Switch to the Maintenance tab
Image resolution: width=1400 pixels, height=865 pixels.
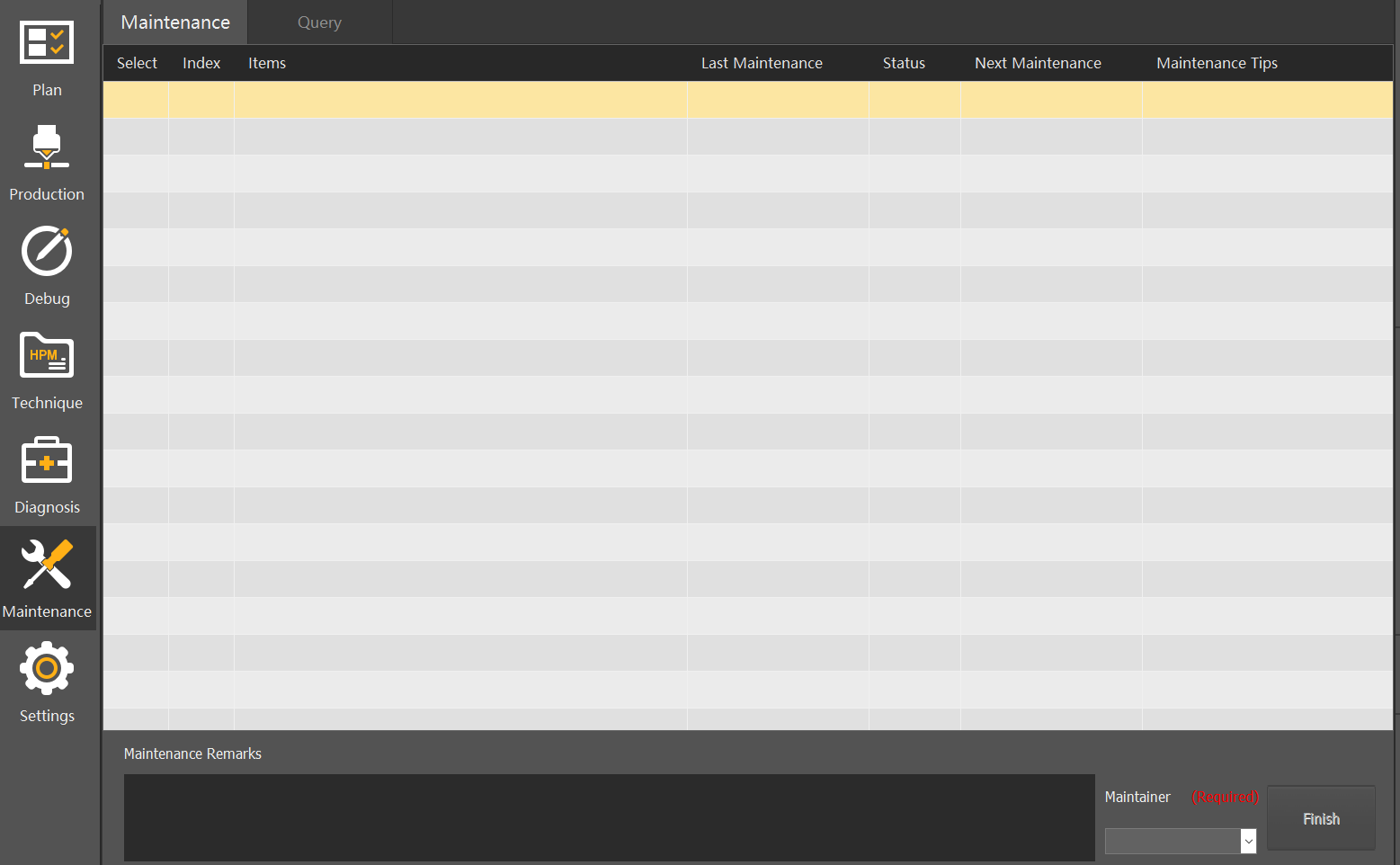click(175, 22)
